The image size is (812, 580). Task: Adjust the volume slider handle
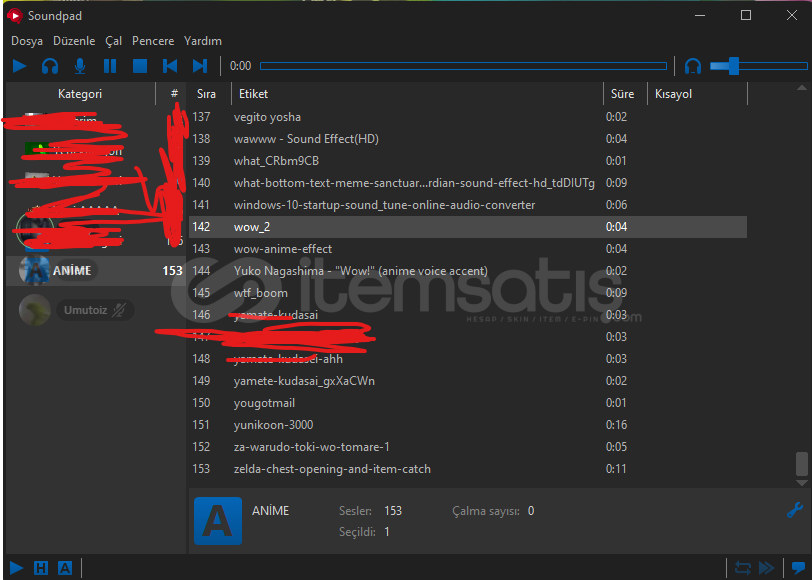tap(734, 66)
